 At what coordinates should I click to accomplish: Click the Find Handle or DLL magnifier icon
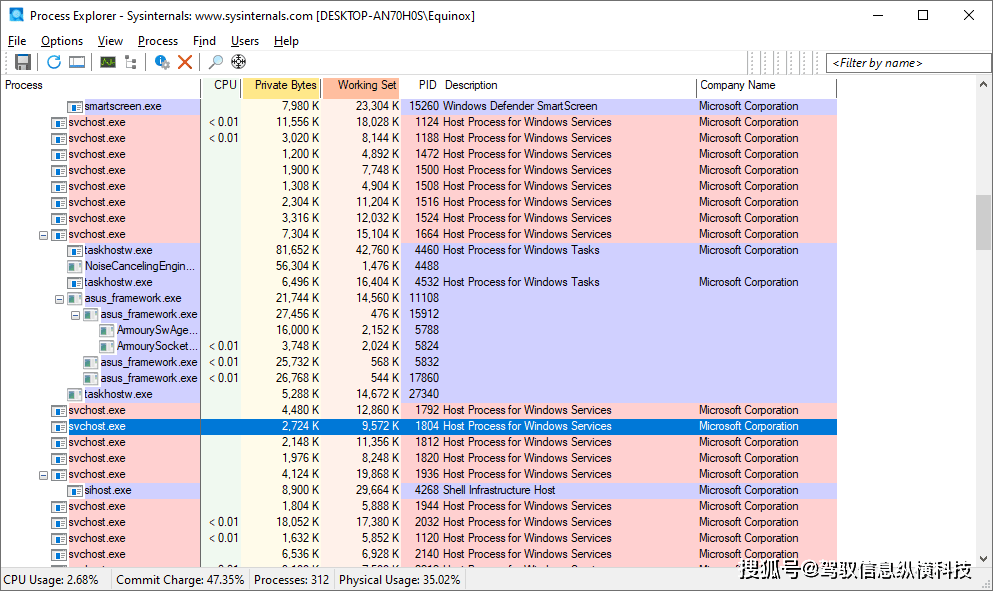[216, 62]
